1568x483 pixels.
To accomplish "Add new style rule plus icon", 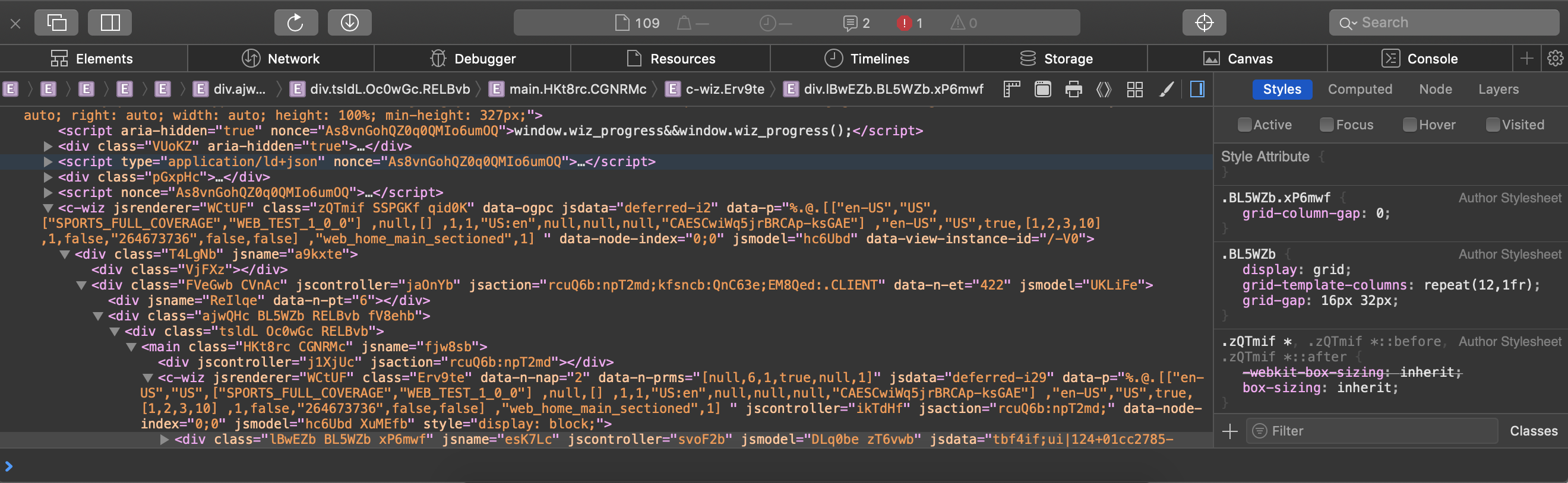I will (1229, 431).
